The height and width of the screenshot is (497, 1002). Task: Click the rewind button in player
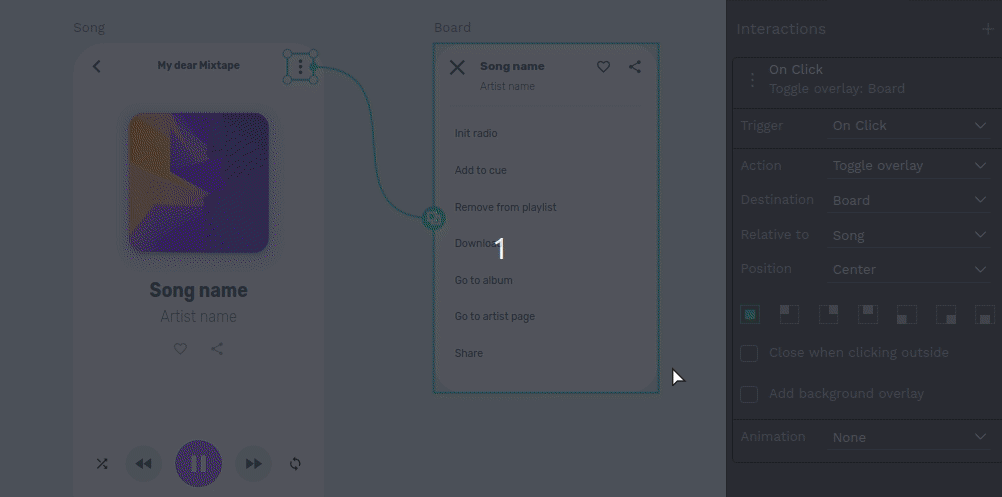coord(144,464)
